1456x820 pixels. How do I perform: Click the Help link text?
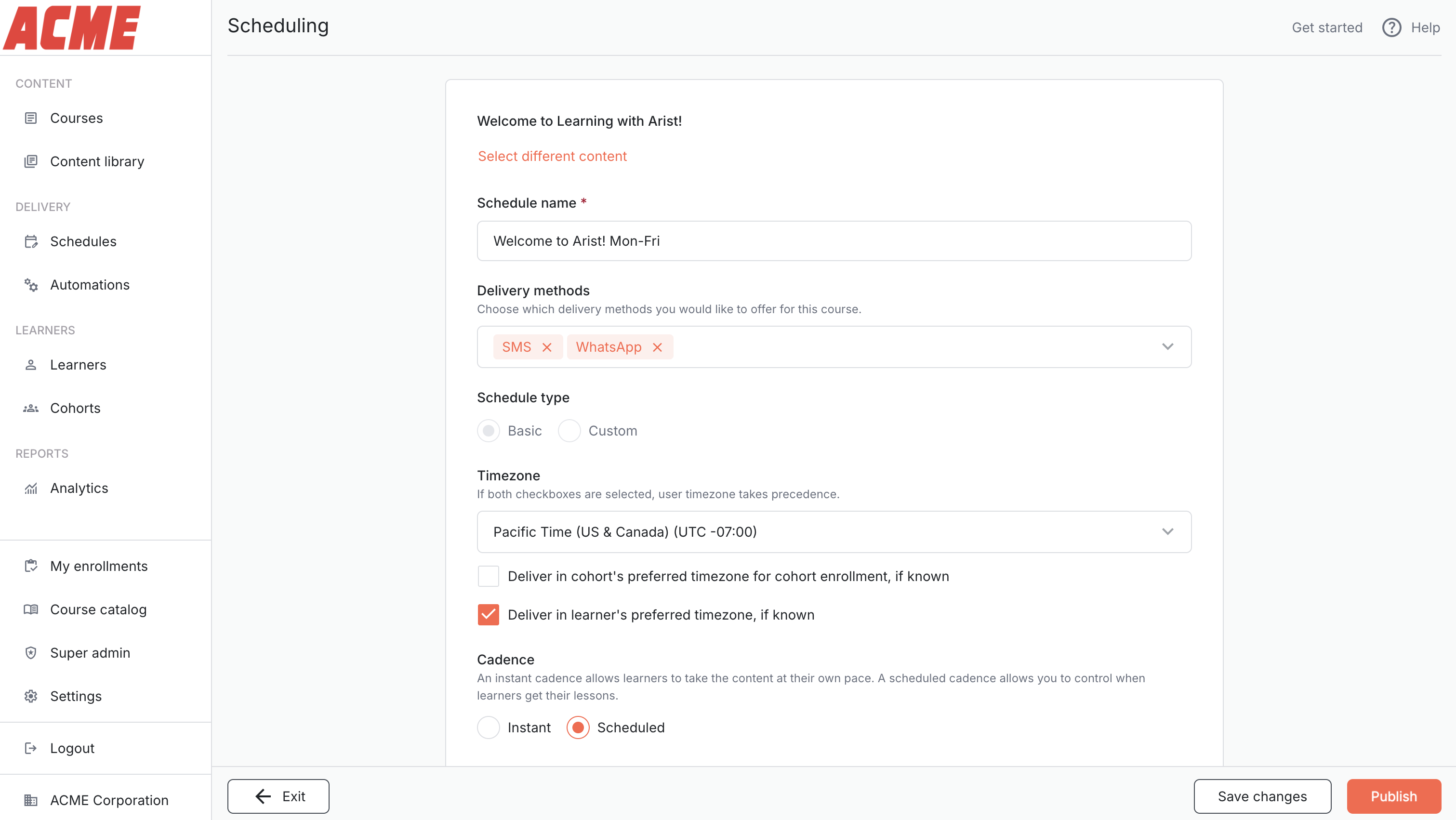(1425, 27)
